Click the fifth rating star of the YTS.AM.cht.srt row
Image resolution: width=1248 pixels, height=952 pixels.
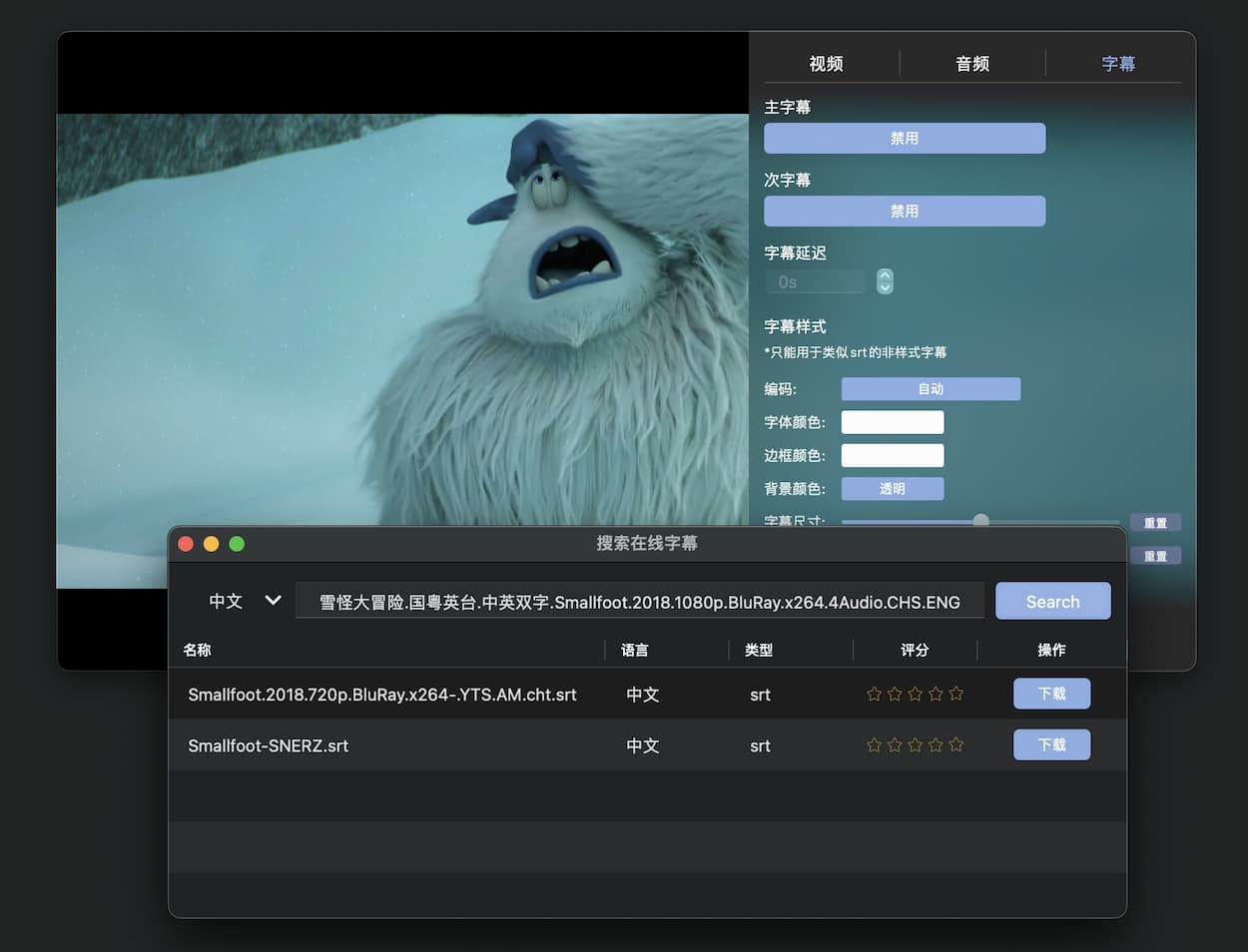coord(956,694)
